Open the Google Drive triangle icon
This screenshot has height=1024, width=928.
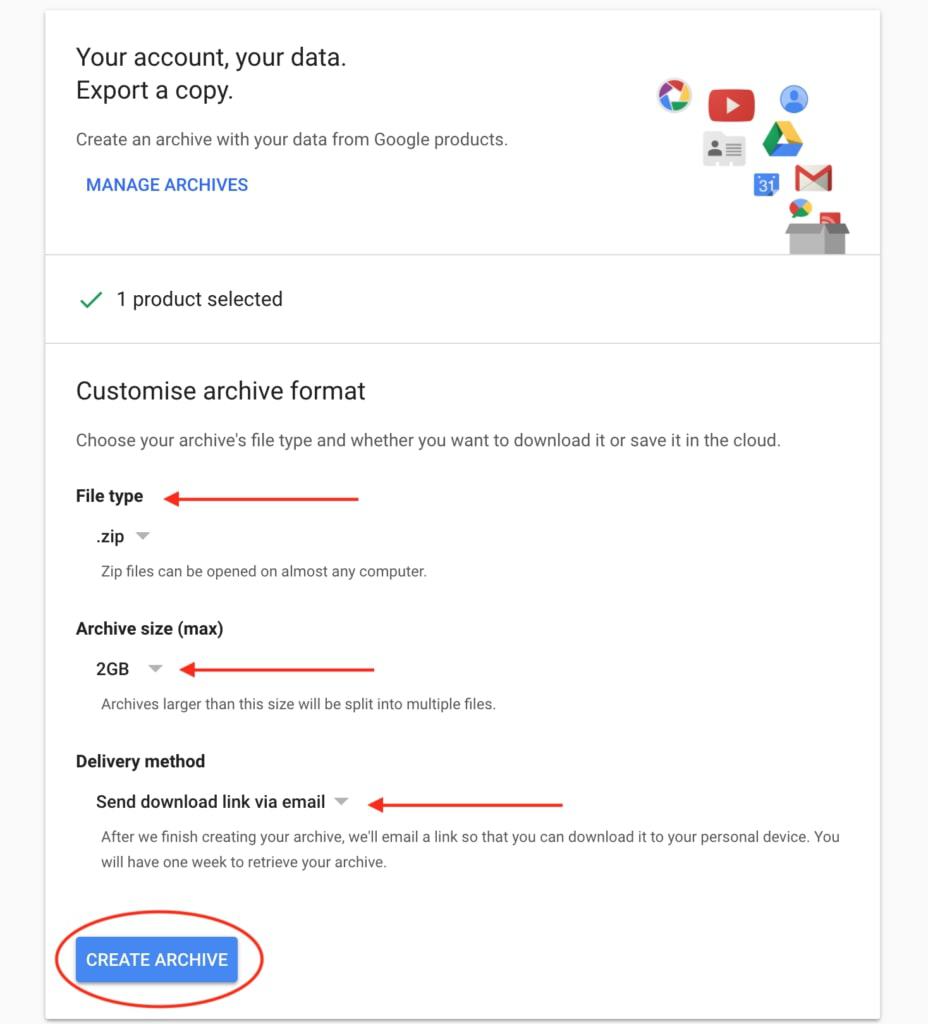tap(782, 139)
